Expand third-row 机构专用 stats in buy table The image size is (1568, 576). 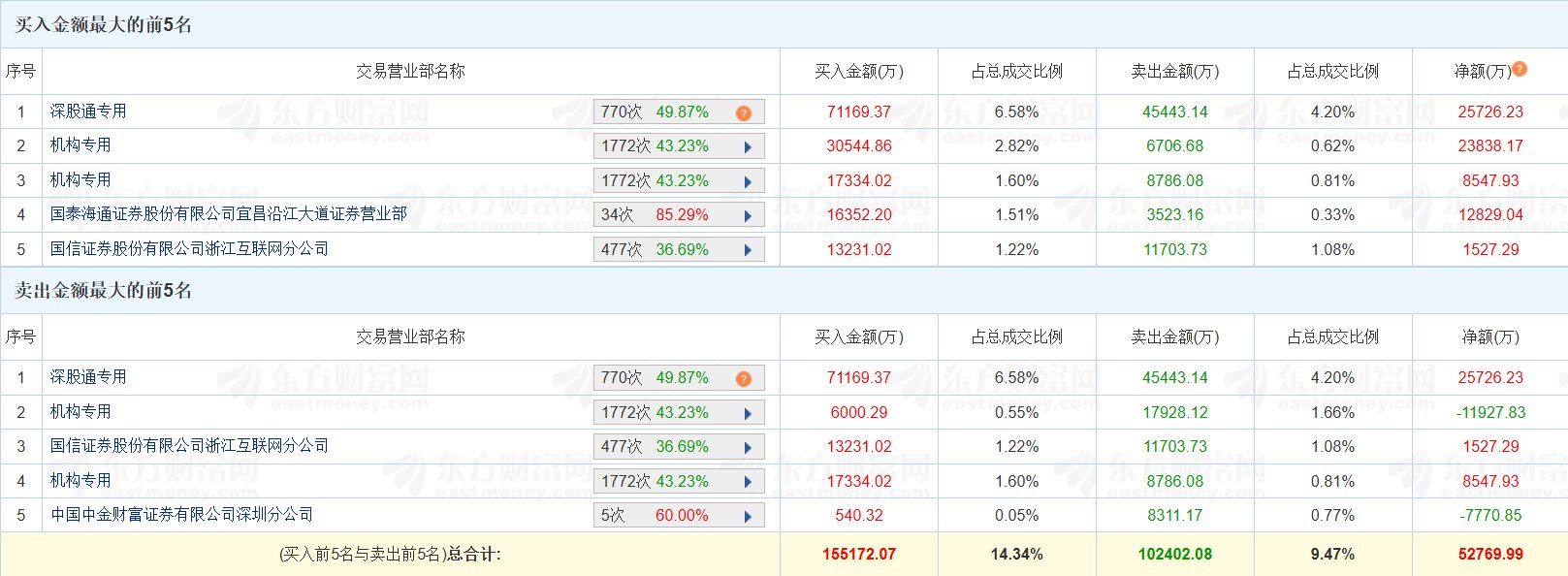(x=748, y=182)
